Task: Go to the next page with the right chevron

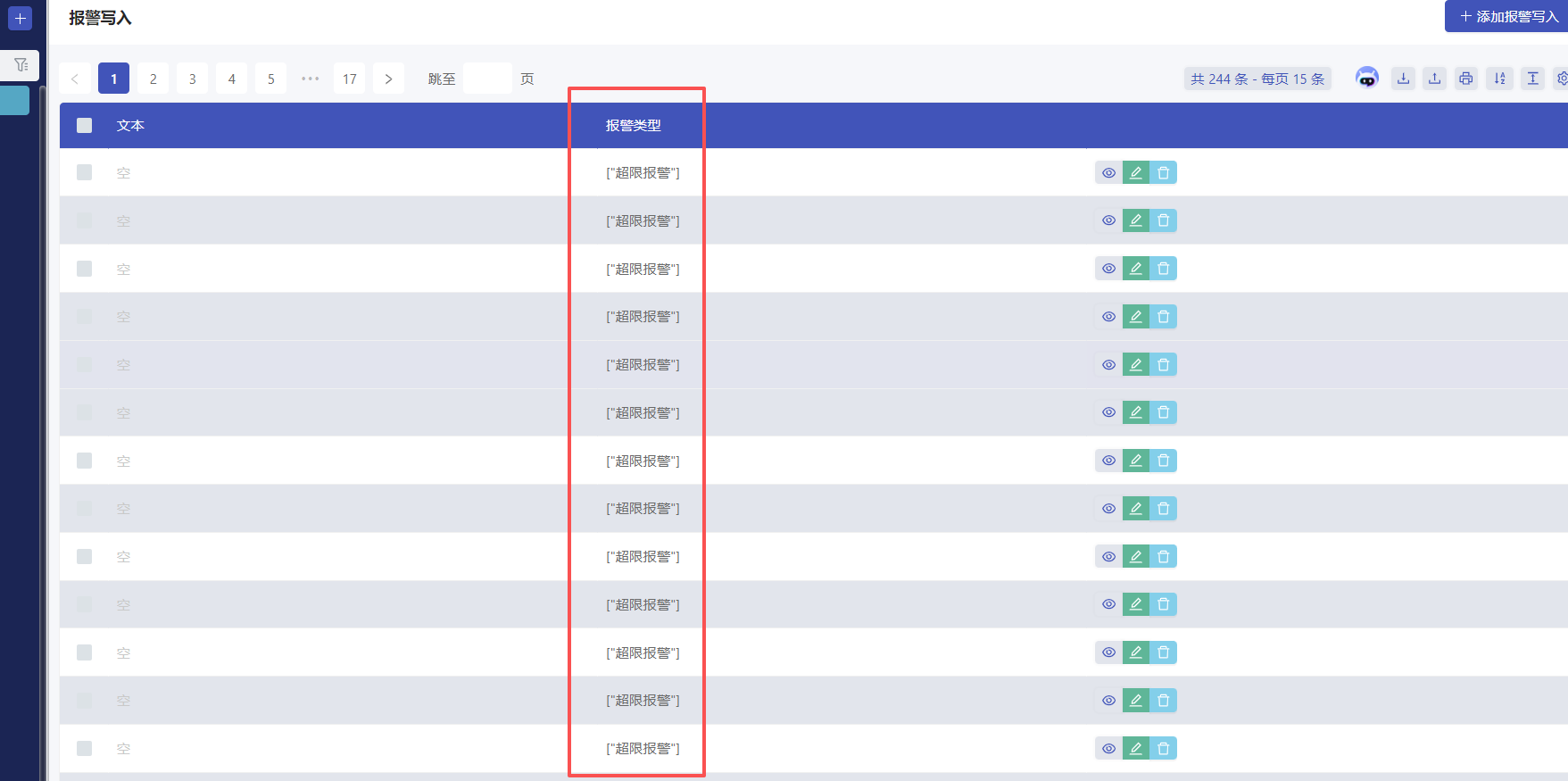Action: coord(388,79)
